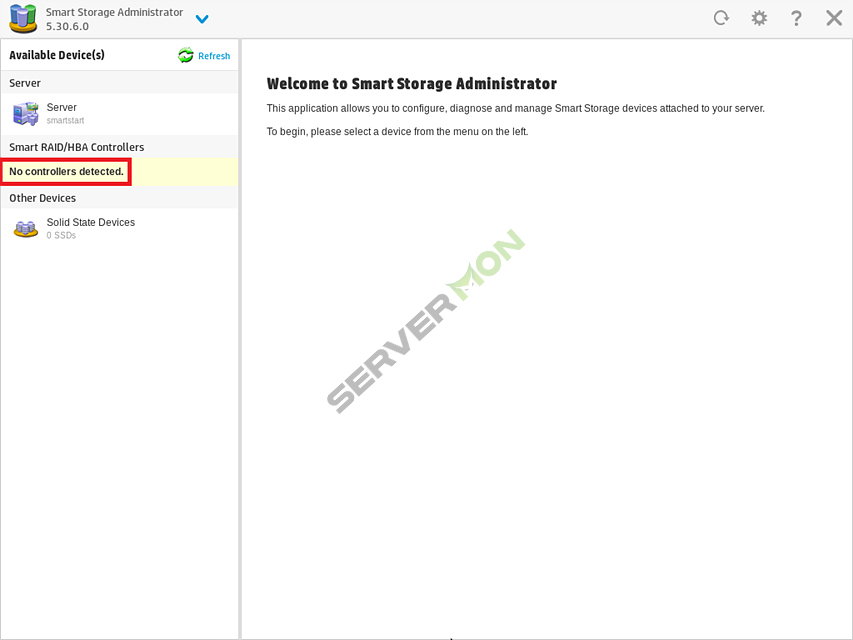Open help with the question mark icon
Screen dimensions: 853x640
pyautogui.click(x=796, y=19)
